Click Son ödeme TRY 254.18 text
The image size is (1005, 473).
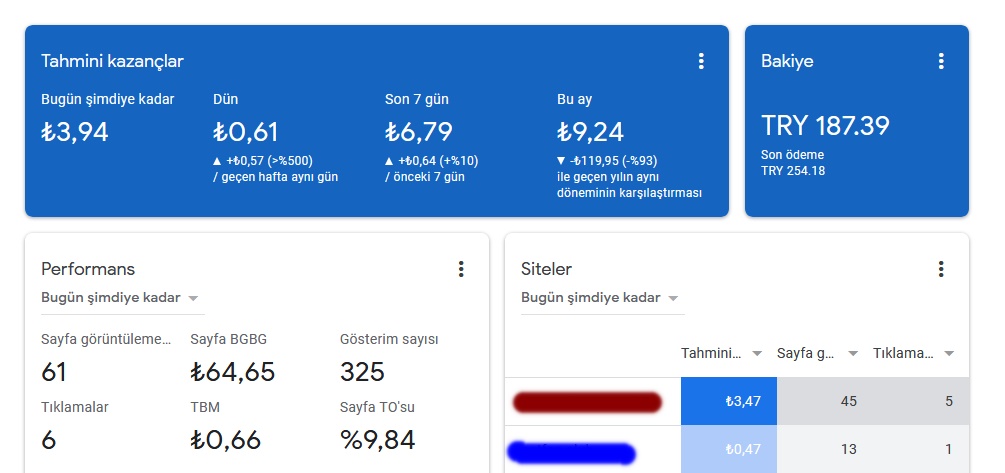793,163
